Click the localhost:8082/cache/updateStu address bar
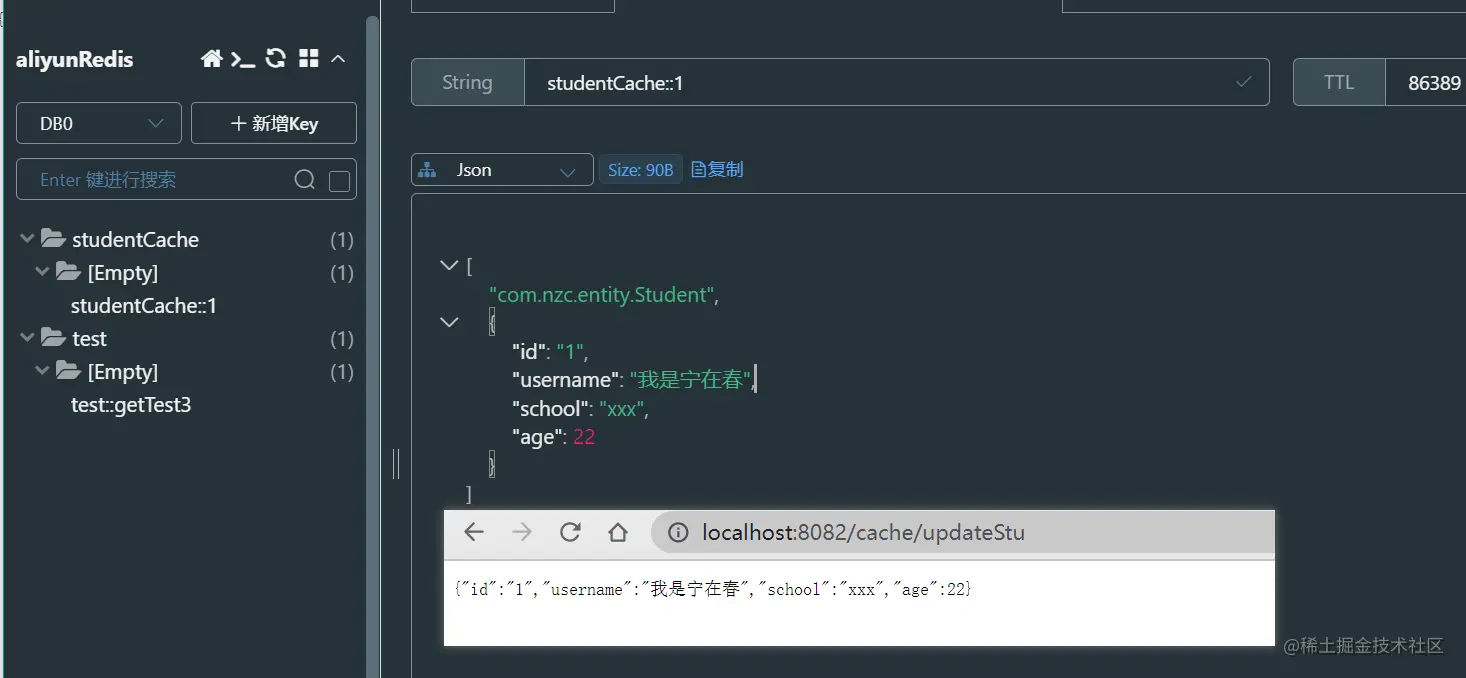This screenshot has height=678, width=1466. pyautogui.click(x=963, y=532)
